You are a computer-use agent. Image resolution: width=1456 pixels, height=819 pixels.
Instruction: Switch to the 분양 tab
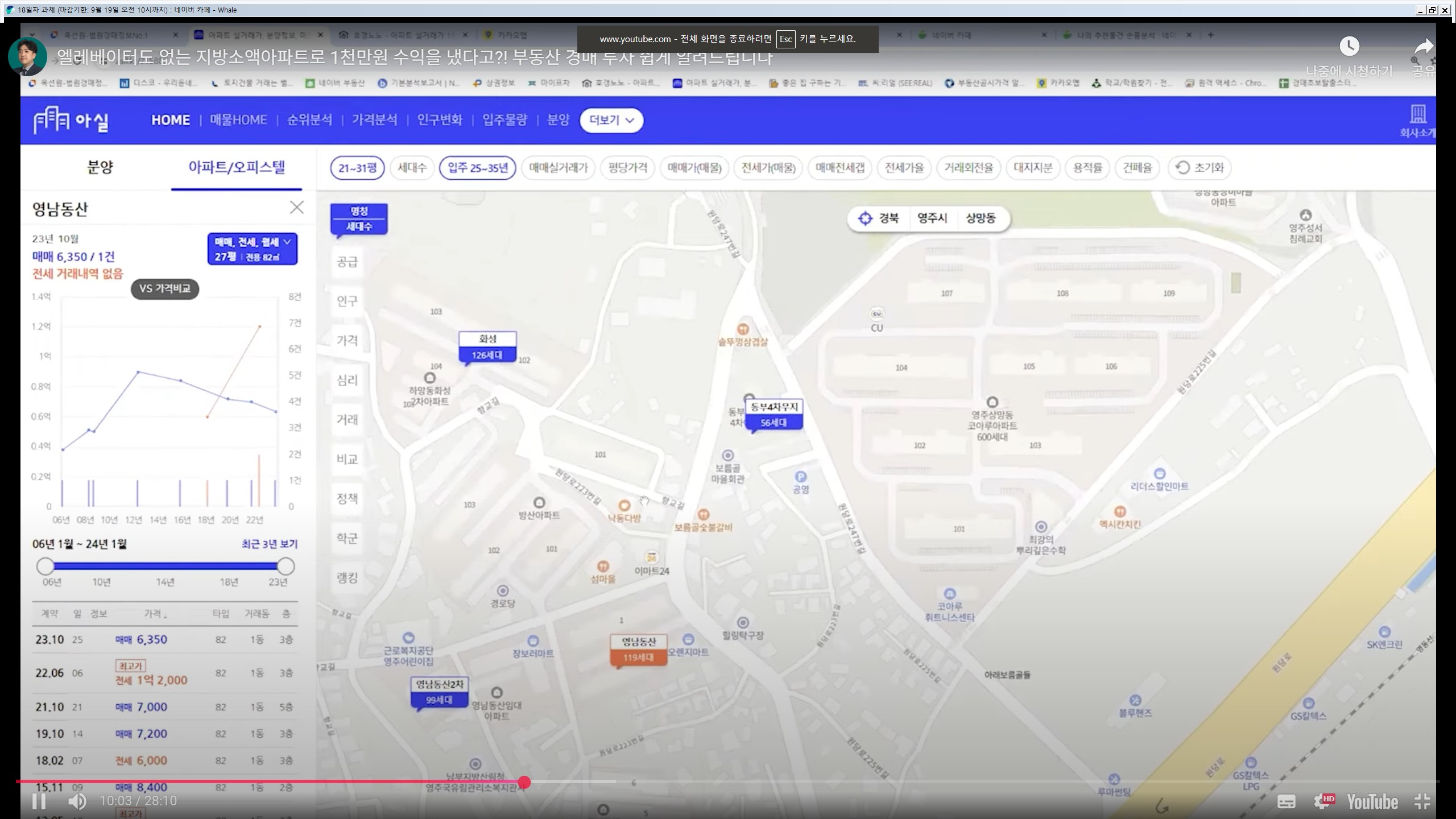[x=100, y=167]
